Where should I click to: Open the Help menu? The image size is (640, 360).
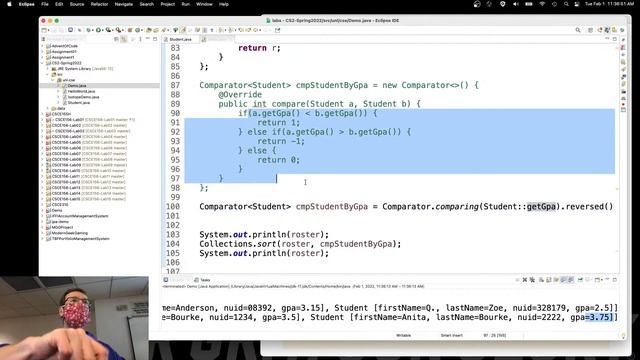tap(224, 4)
